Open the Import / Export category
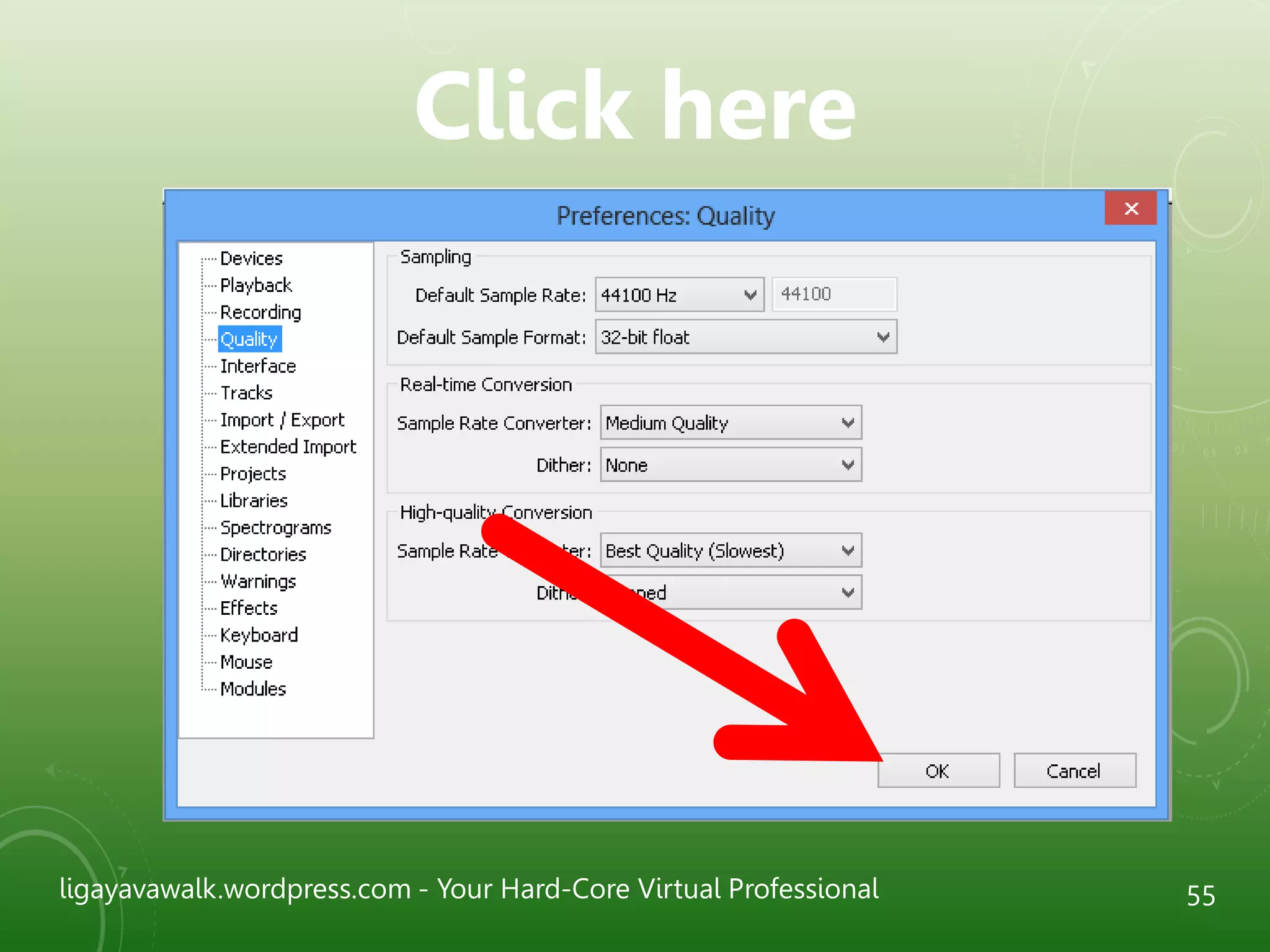 coord(282,420)
